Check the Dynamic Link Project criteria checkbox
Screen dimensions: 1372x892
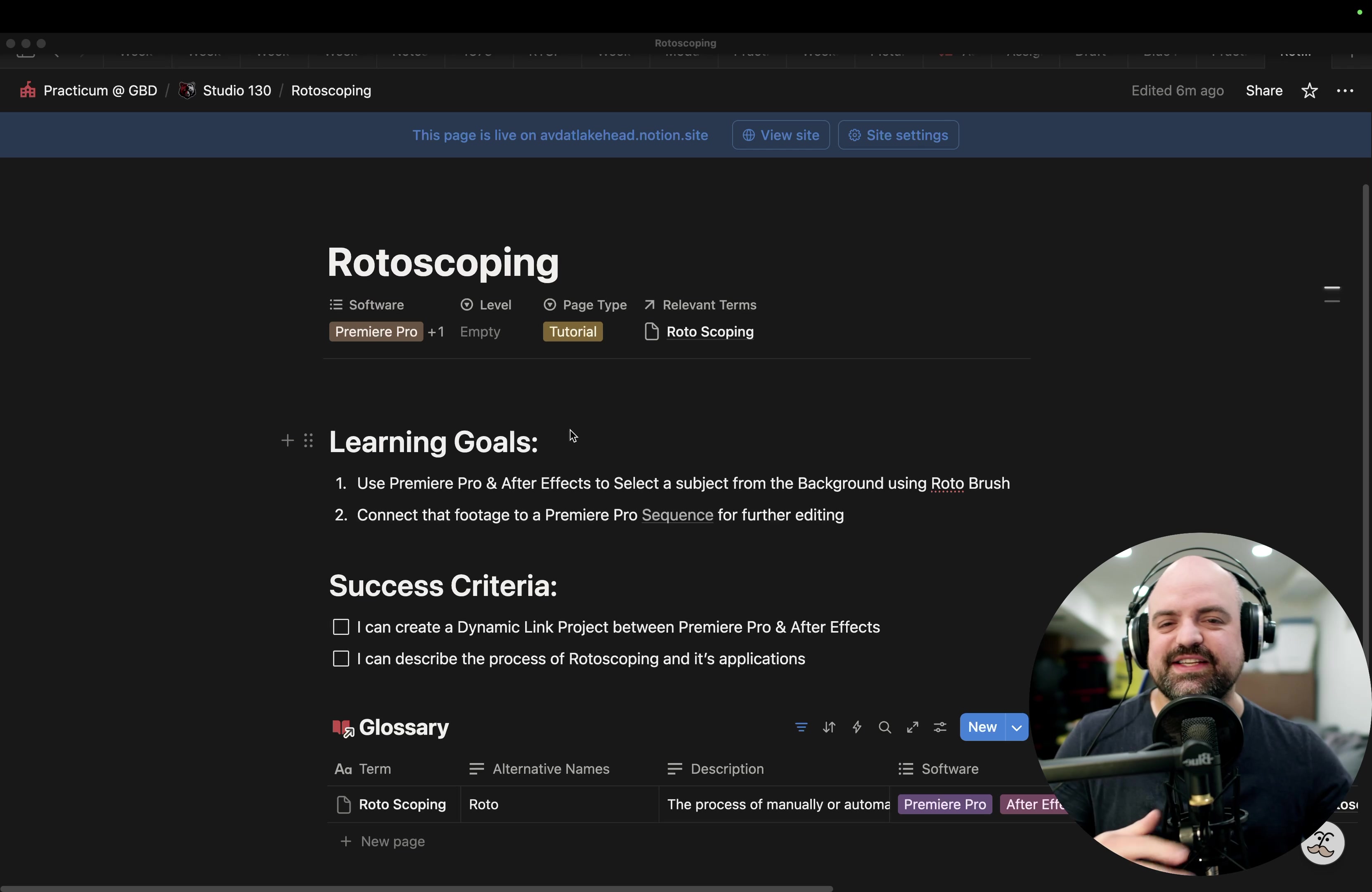(x=341, y=627)
